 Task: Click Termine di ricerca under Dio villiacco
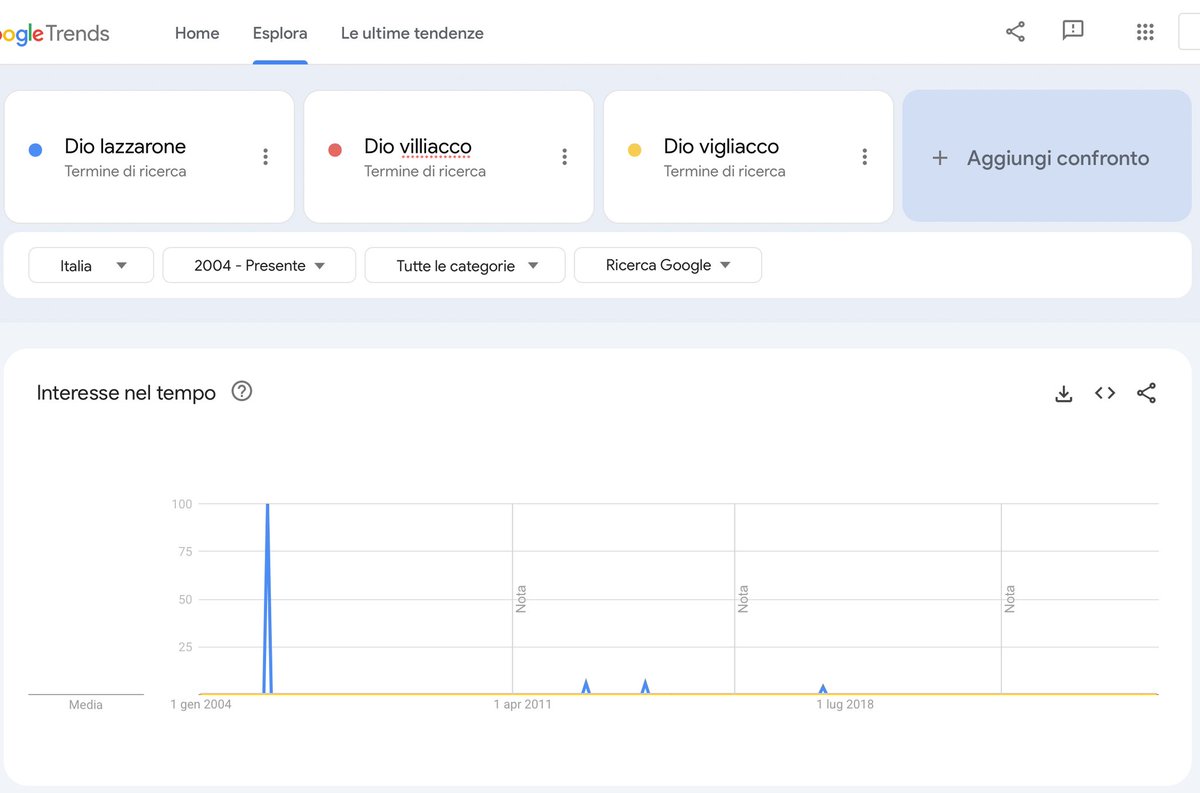point(425,171)
